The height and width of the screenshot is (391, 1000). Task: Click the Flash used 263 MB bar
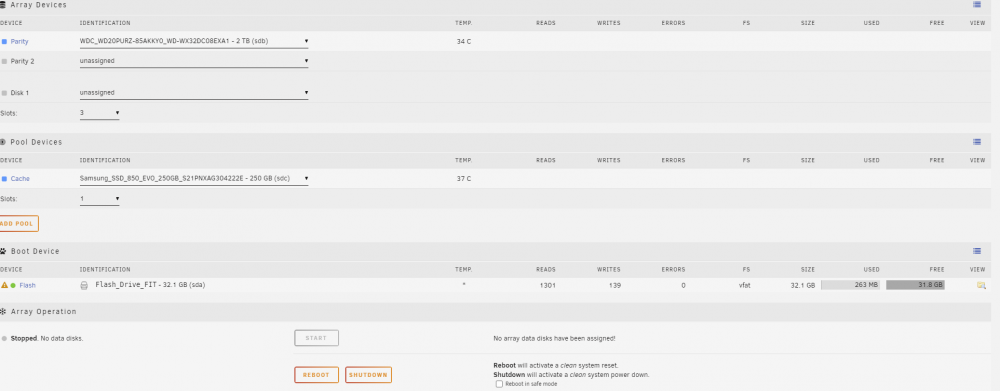pyautogui.click(x=850, y=285)
